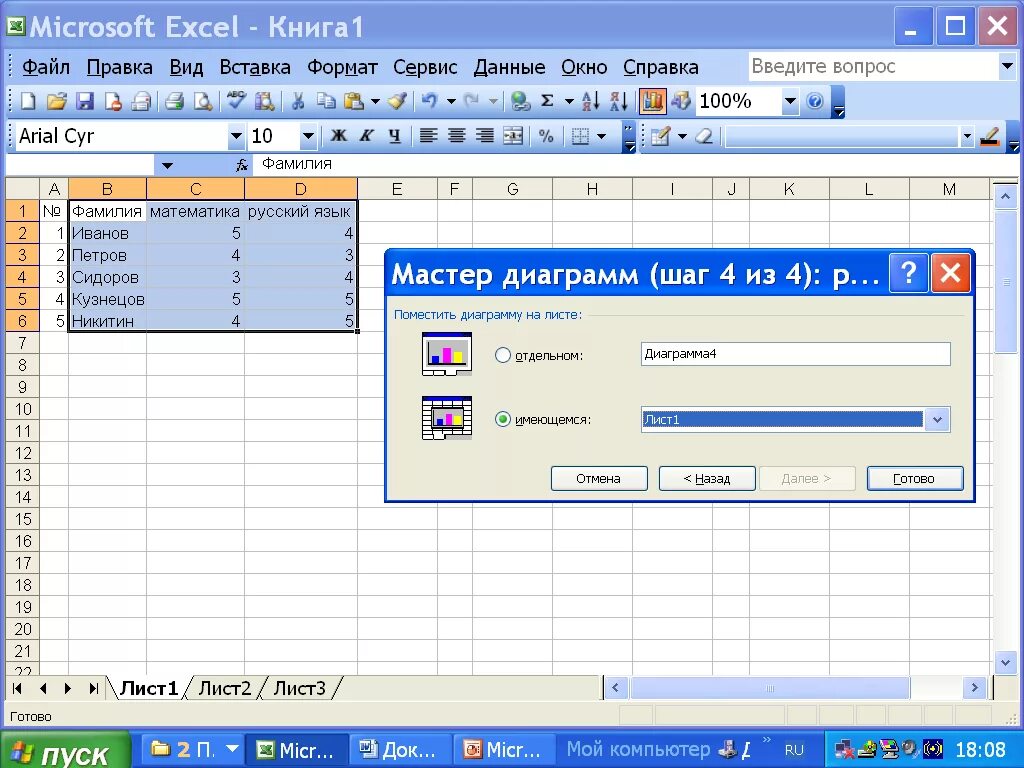Image resolution: width=1024 pixels, height=768 pixels.
Task: Click the insert function fx button
Action: pyautogui.click(x=242, y=165)
